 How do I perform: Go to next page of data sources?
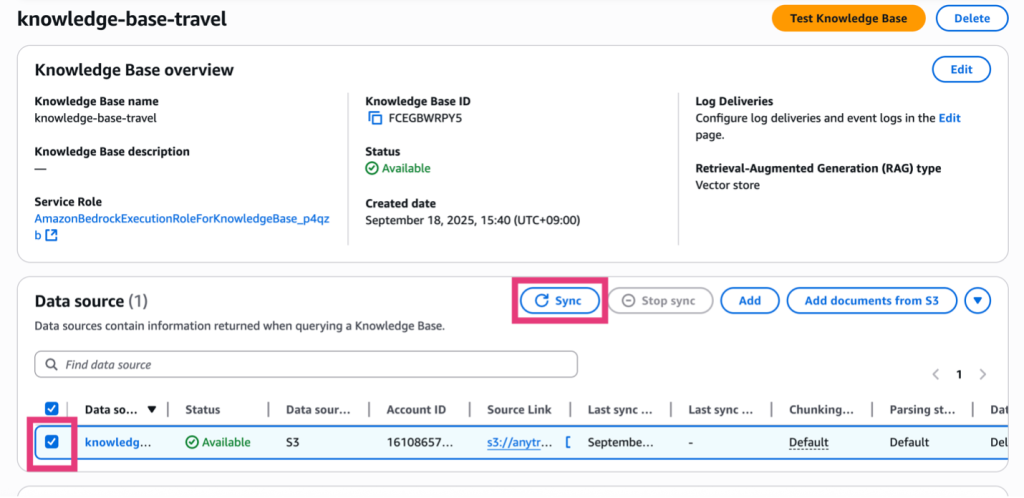click(982, 375)
